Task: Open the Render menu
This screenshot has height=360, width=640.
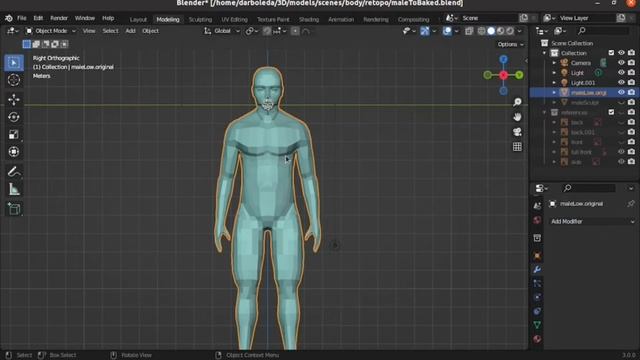Action: (x=59, y=18)
